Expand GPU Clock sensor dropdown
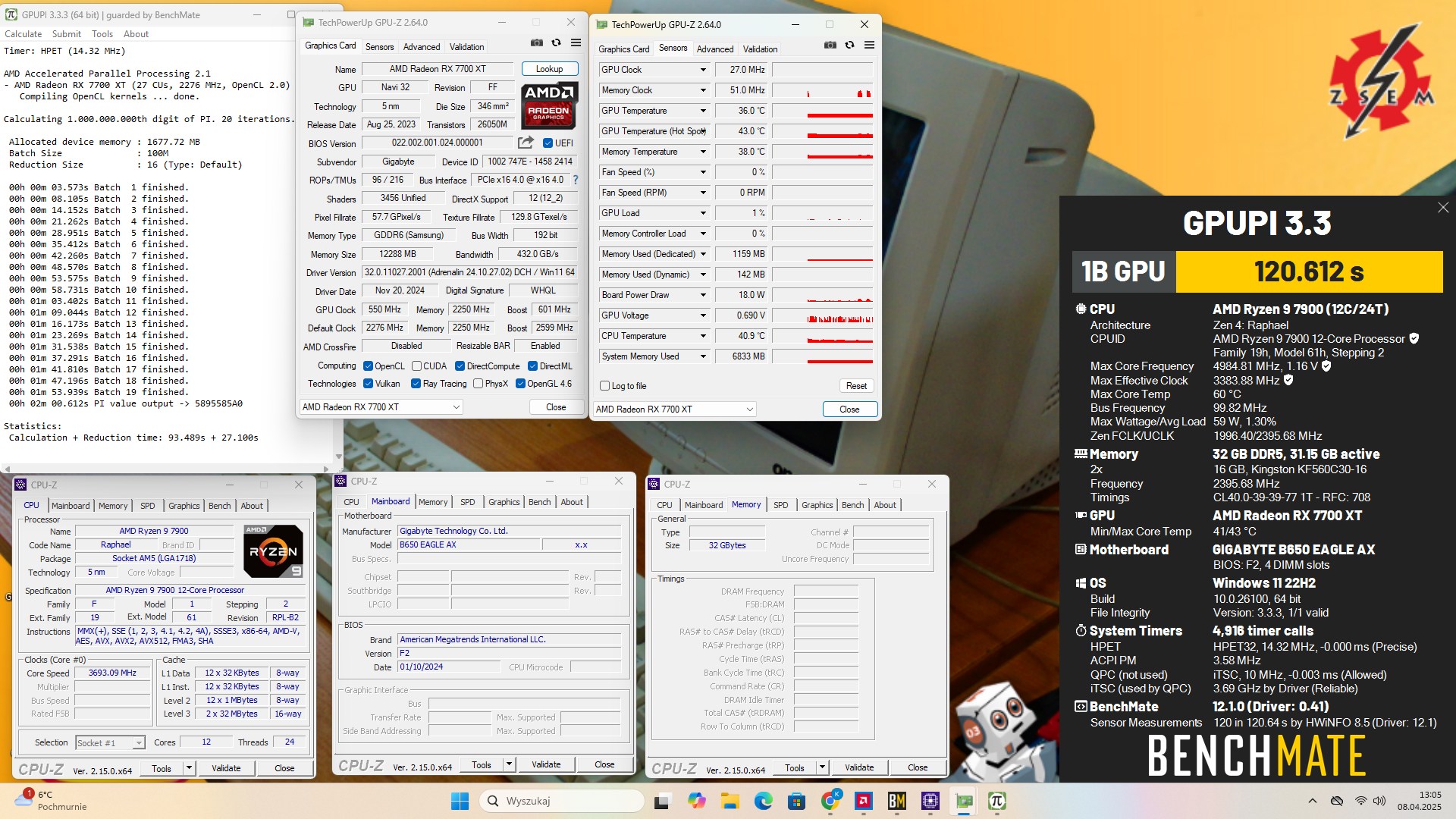1456x819 pixels. coord(703,70)
